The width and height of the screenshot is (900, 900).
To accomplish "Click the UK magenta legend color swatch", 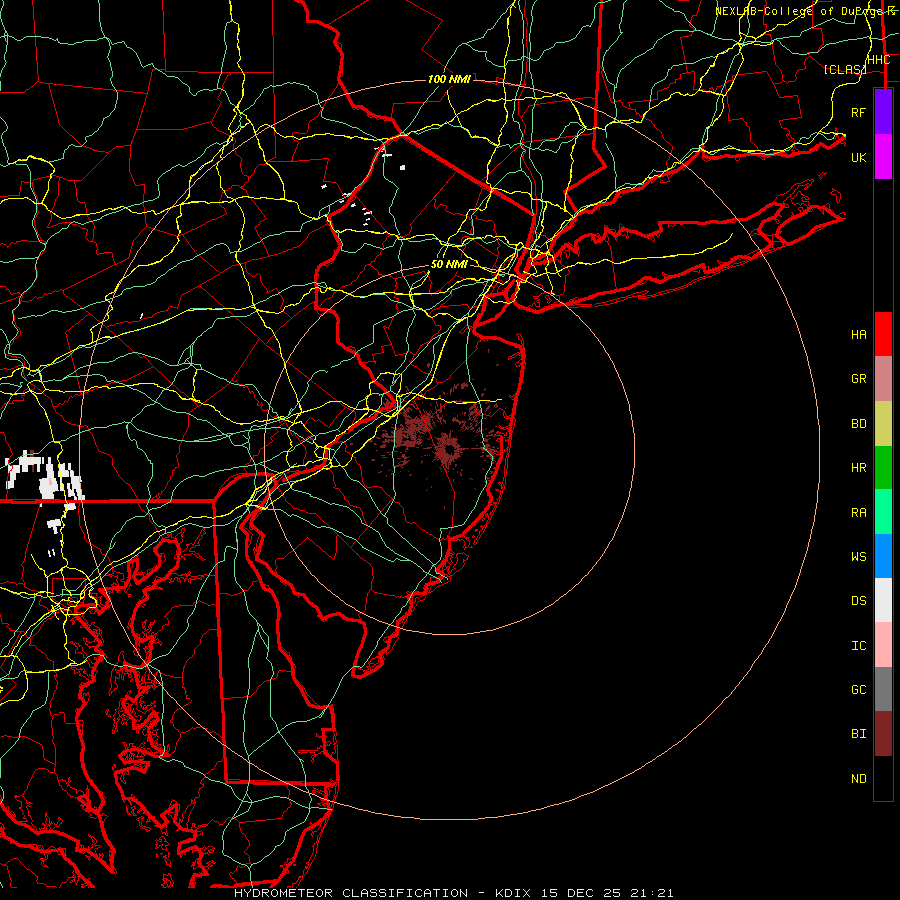I will pos(883,157).
